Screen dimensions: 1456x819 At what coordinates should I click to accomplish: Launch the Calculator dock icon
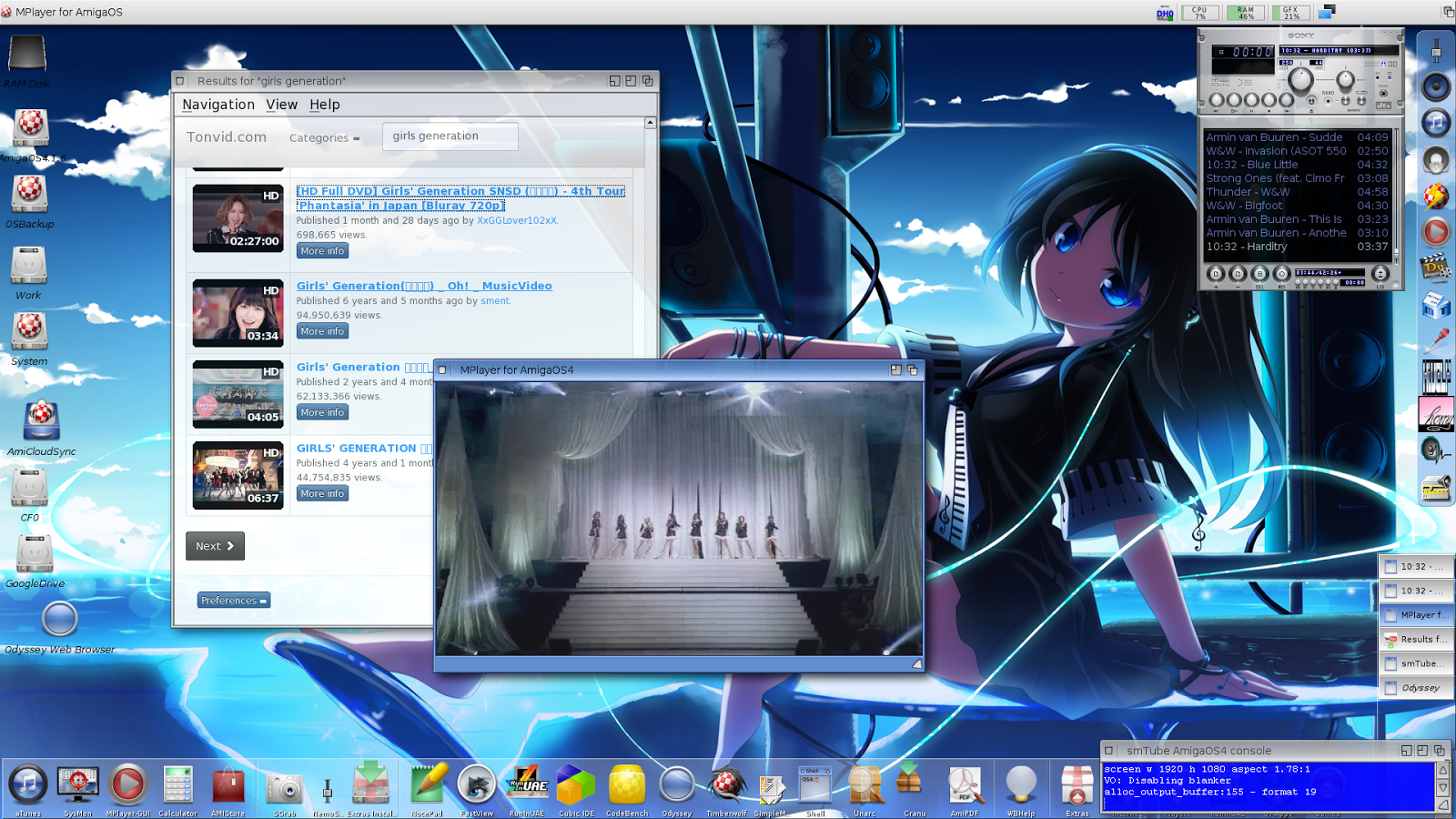click(178, 785)
